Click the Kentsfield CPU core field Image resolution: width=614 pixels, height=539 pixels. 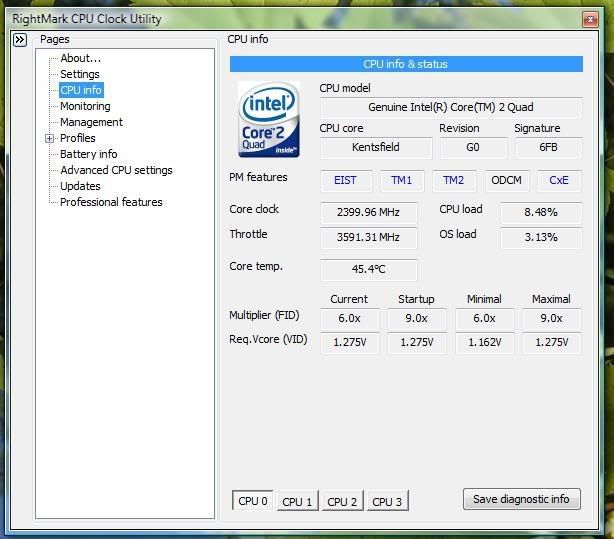(x=376, y=148)
